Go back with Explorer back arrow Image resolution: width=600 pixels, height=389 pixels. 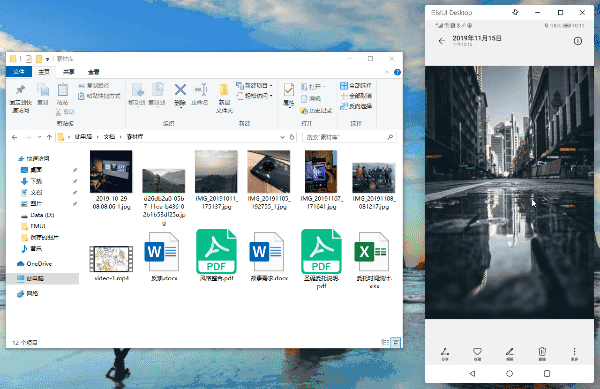(x=15, y=137)
